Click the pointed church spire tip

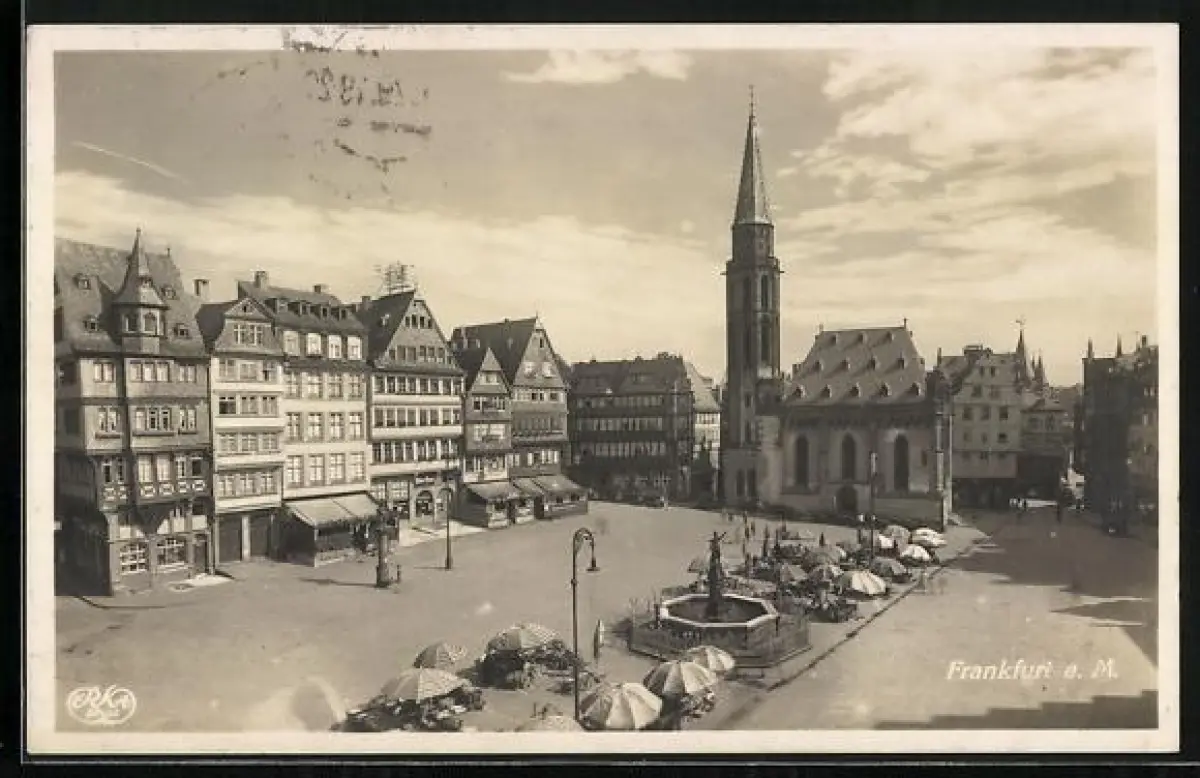[x=751, y=98]
